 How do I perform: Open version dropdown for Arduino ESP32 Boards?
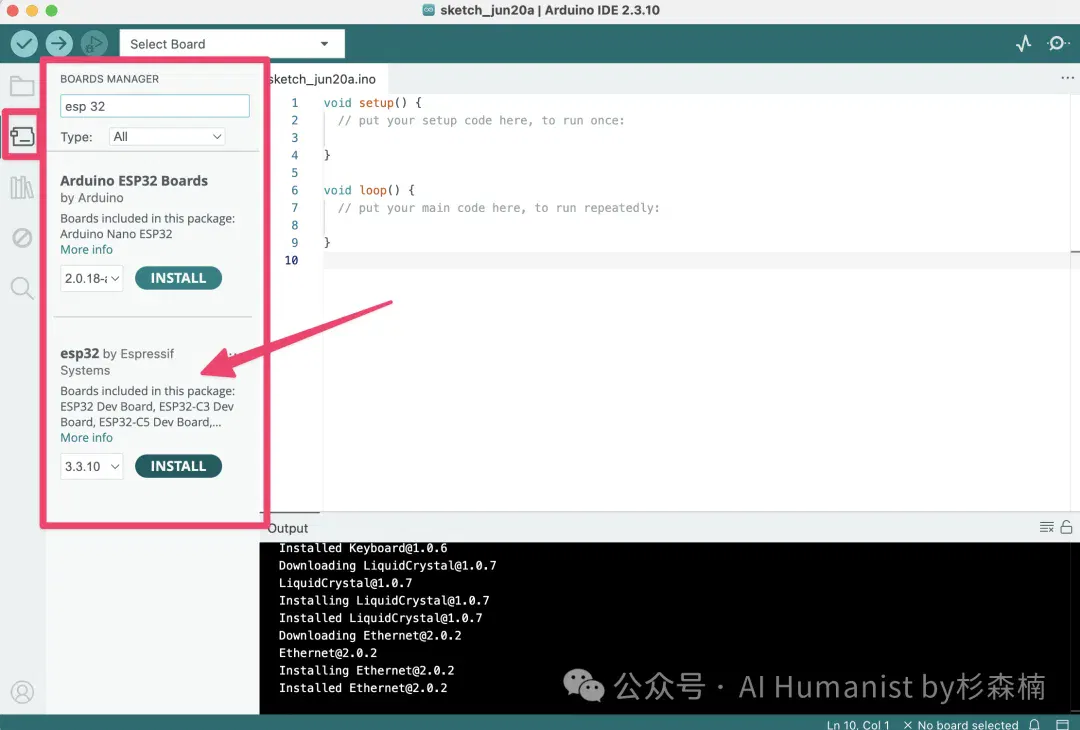(92, 278)
